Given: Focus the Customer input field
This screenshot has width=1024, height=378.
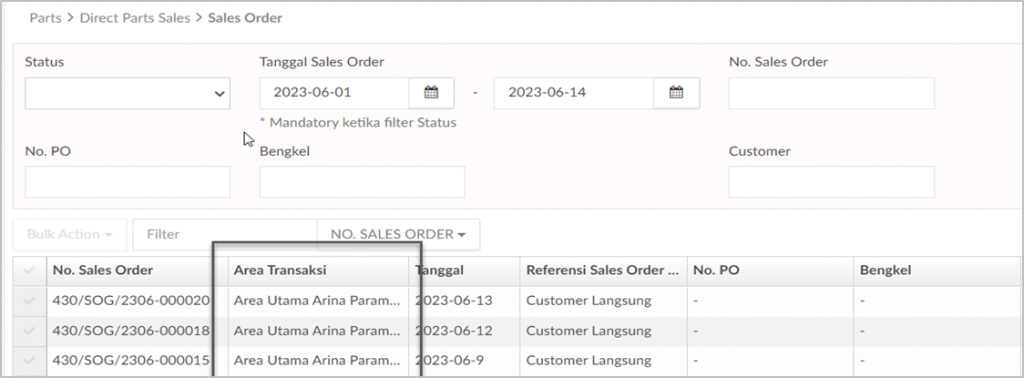Looking at the screenshot, I should 831,181.
